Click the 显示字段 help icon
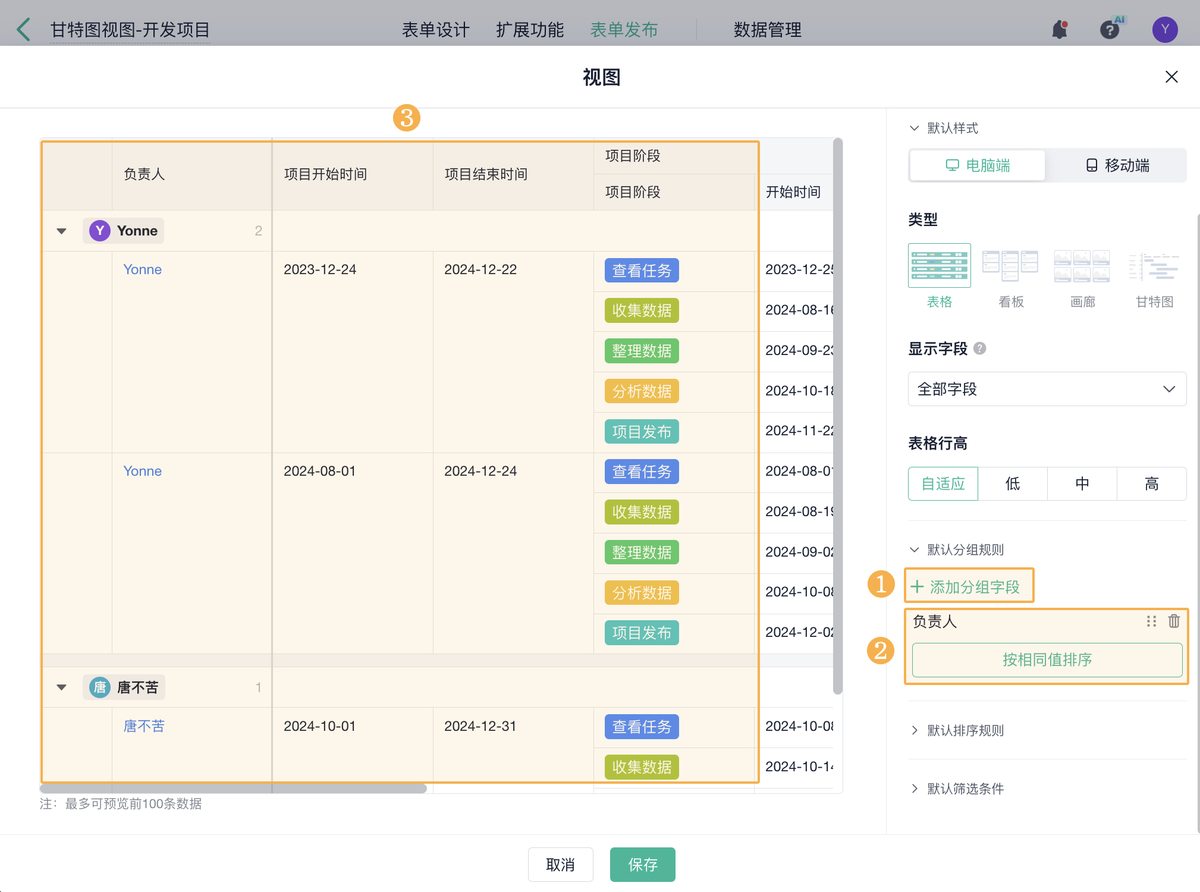 (980, 349)
